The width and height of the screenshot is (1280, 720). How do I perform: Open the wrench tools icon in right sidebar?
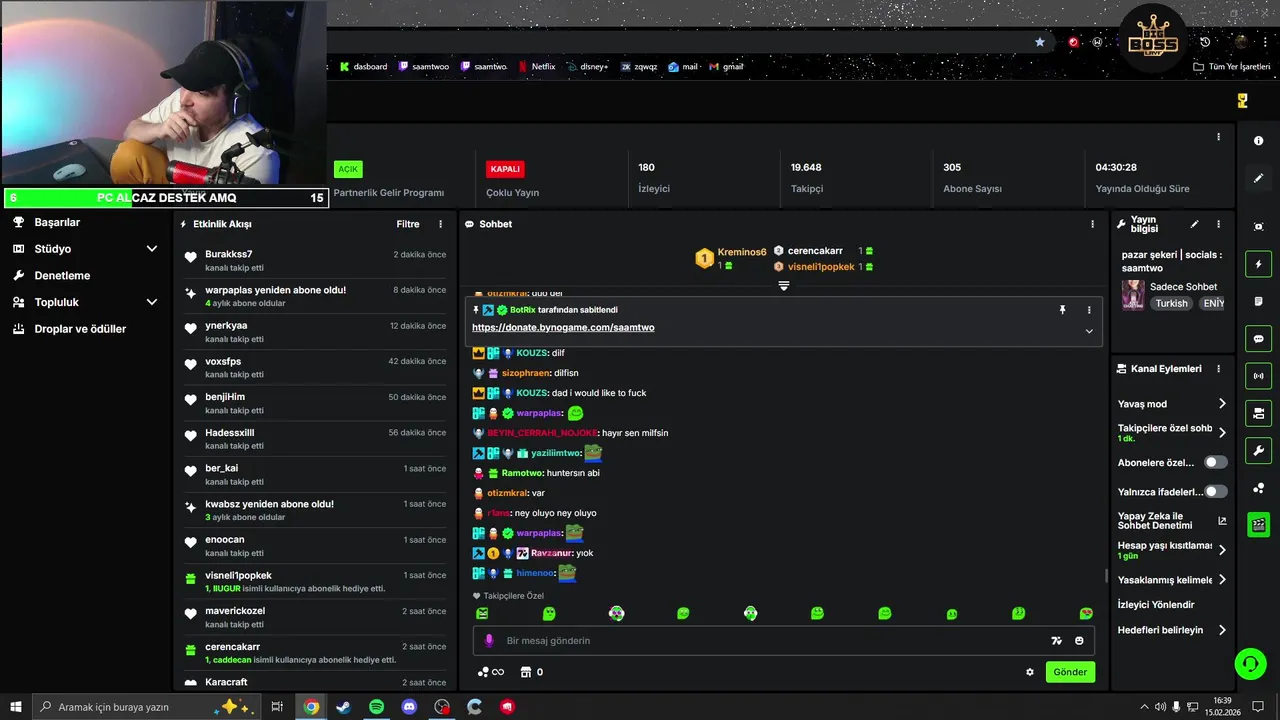pyautogui.click(x=1258, y=450)
